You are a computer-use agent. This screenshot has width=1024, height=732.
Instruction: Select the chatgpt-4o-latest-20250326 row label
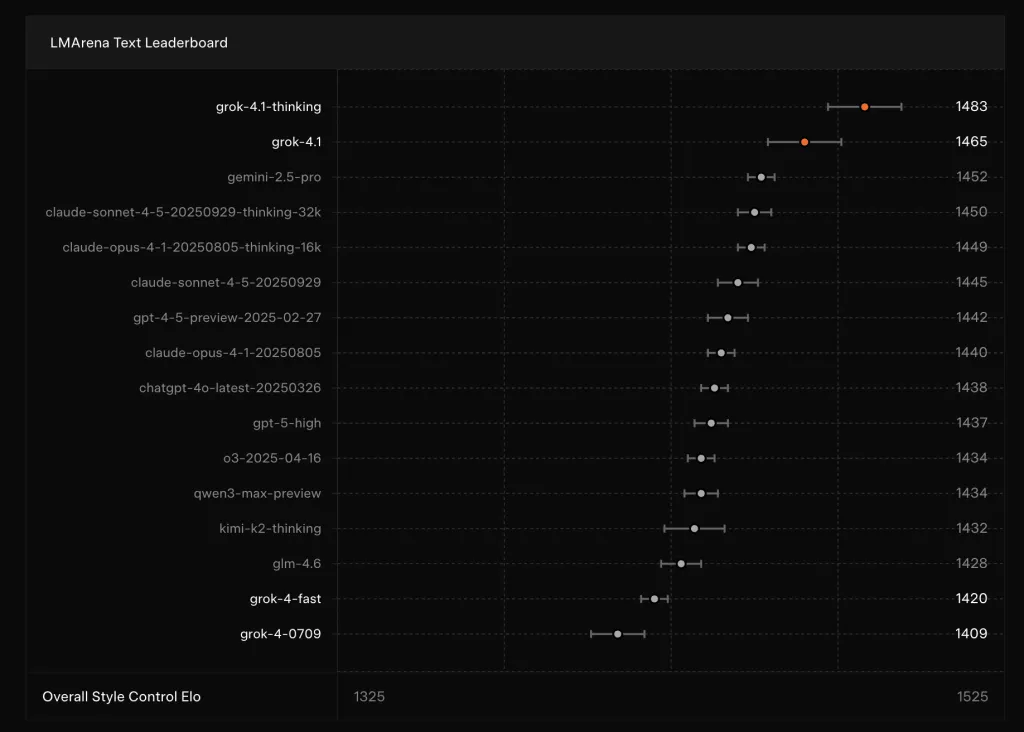[233, 387]
